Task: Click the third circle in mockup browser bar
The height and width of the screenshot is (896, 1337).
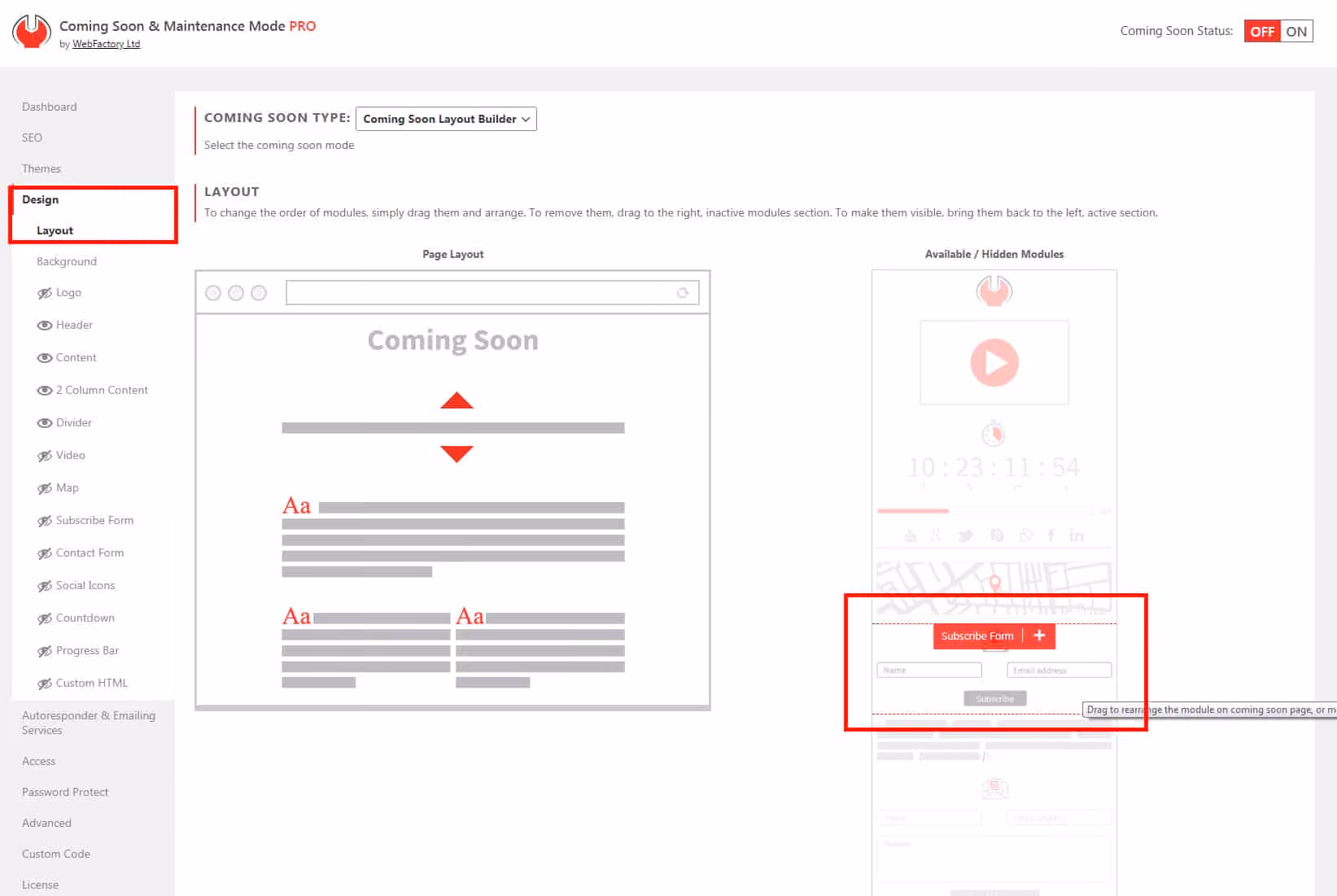Action: [259, 293]
